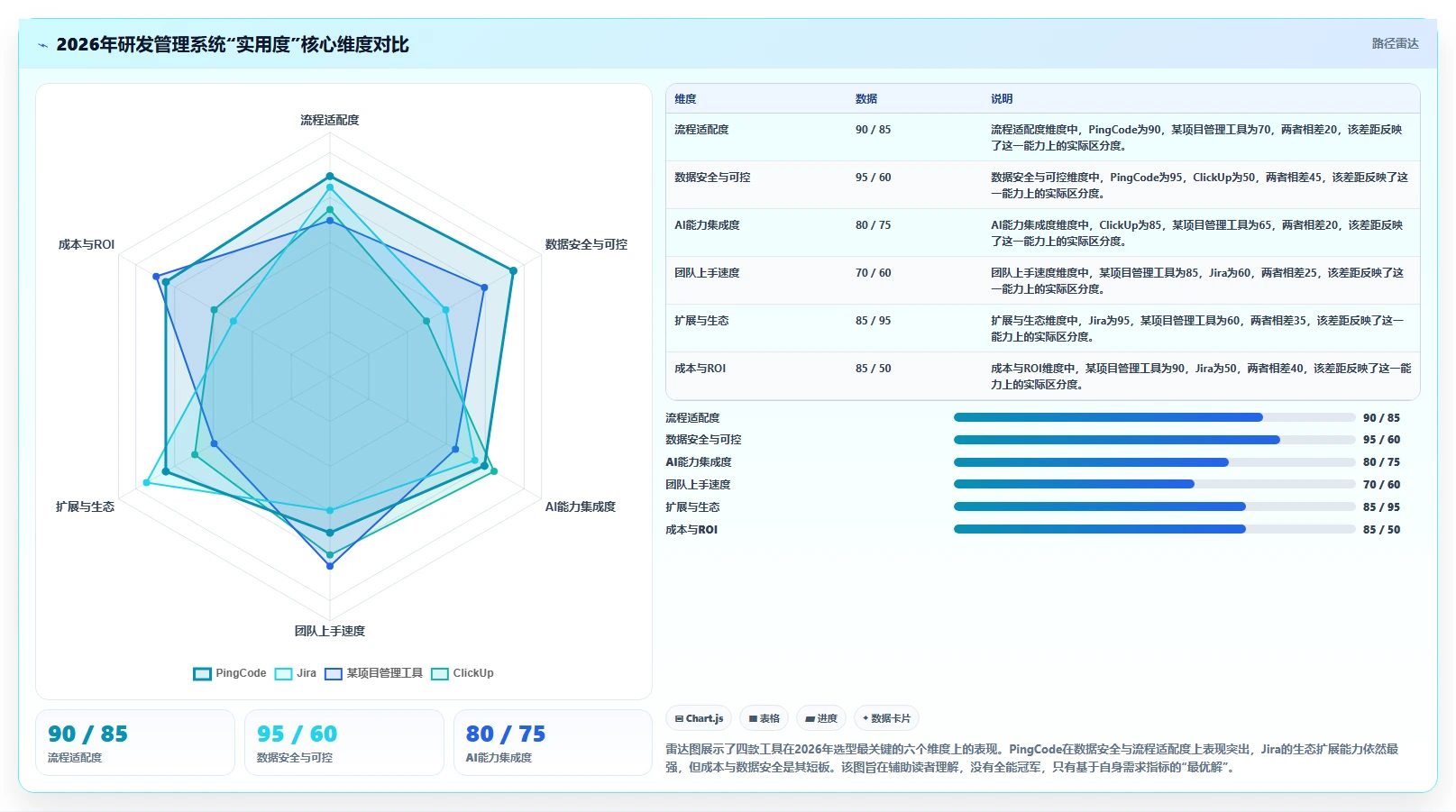Click the 成本与ROI progress bar

1155,529
